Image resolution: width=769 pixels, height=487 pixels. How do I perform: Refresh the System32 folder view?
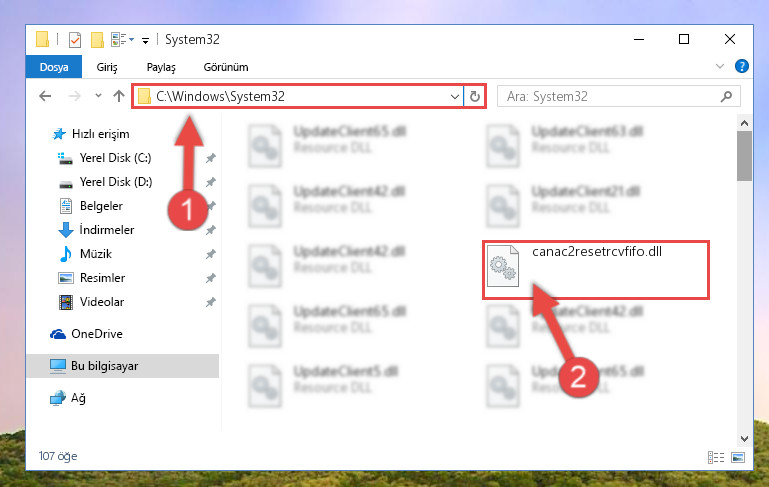click(x=474, y=97)
